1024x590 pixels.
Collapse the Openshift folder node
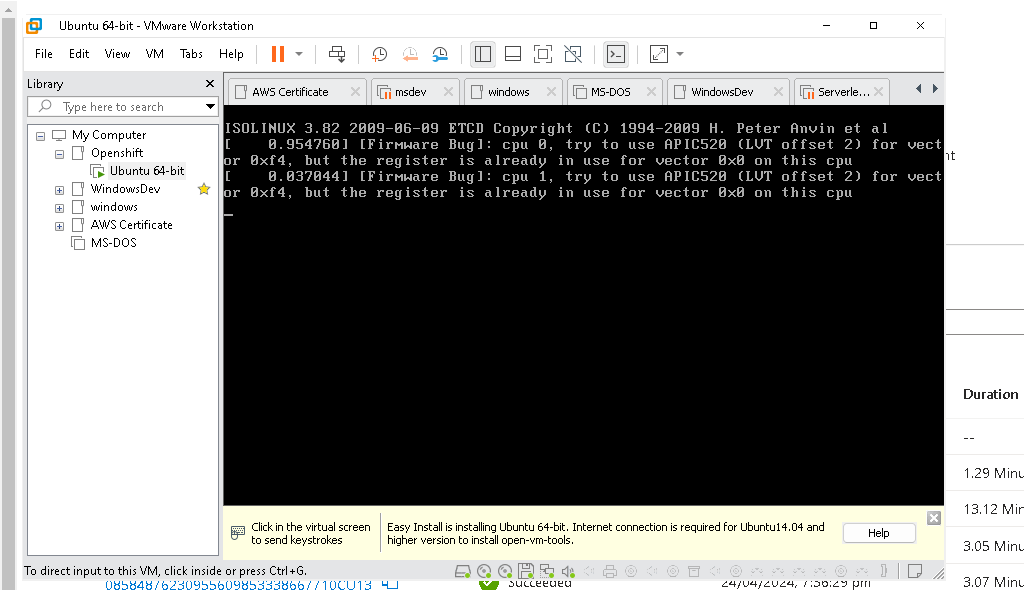pyautogui.click(x=59, y=154)
